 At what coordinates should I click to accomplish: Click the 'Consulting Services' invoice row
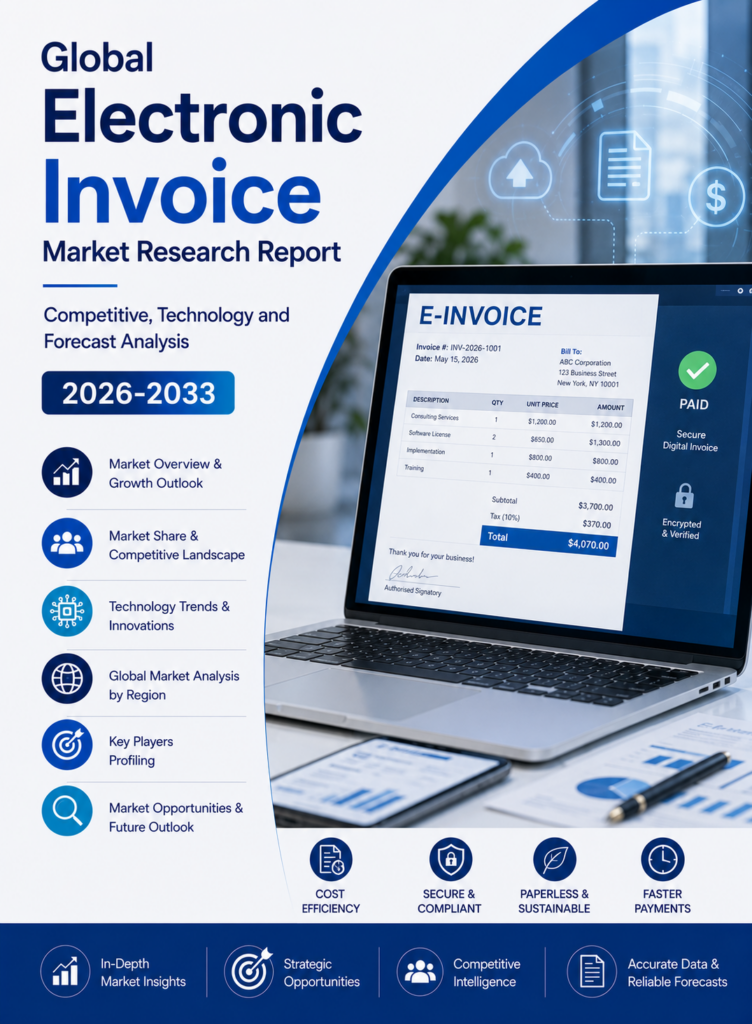pyautogui.click(x=515, y=421)
